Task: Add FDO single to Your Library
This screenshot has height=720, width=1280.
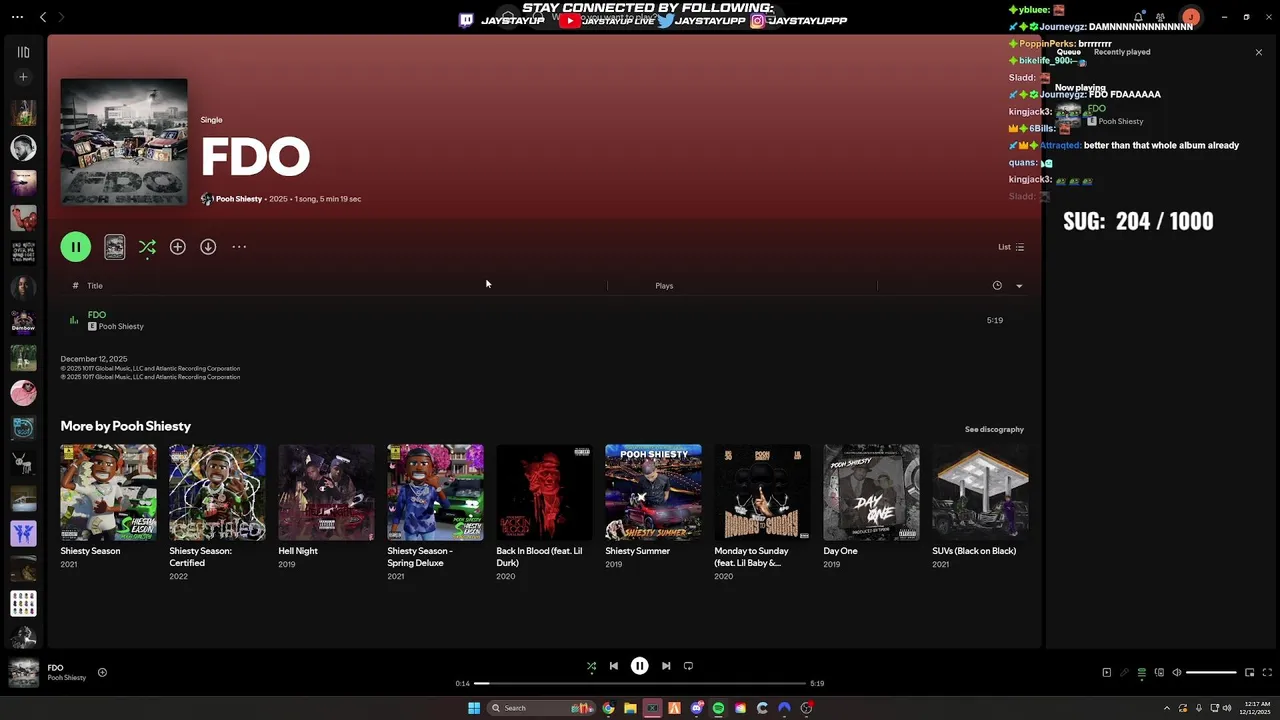Action: [178, 247]
